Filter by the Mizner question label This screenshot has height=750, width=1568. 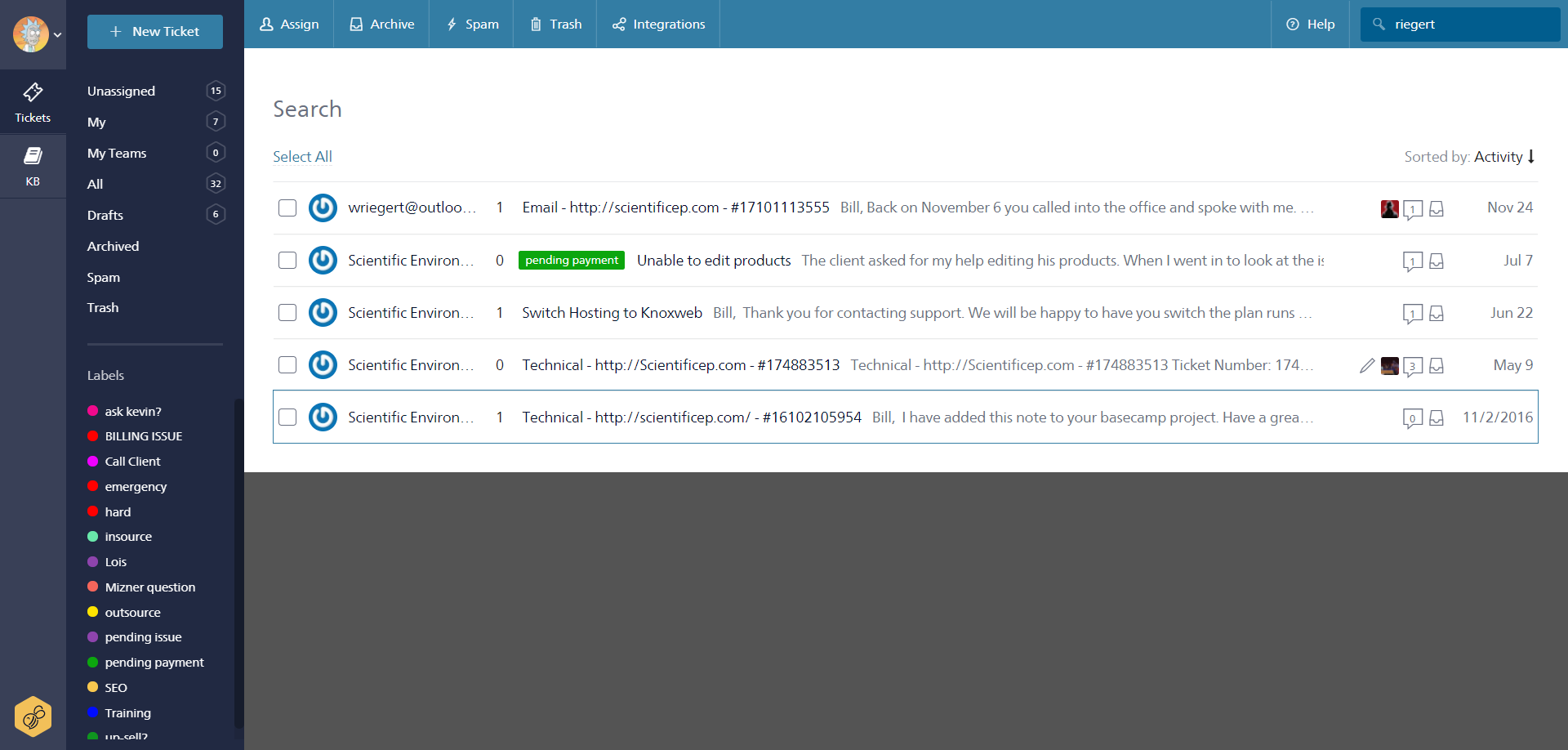[150, 587]
